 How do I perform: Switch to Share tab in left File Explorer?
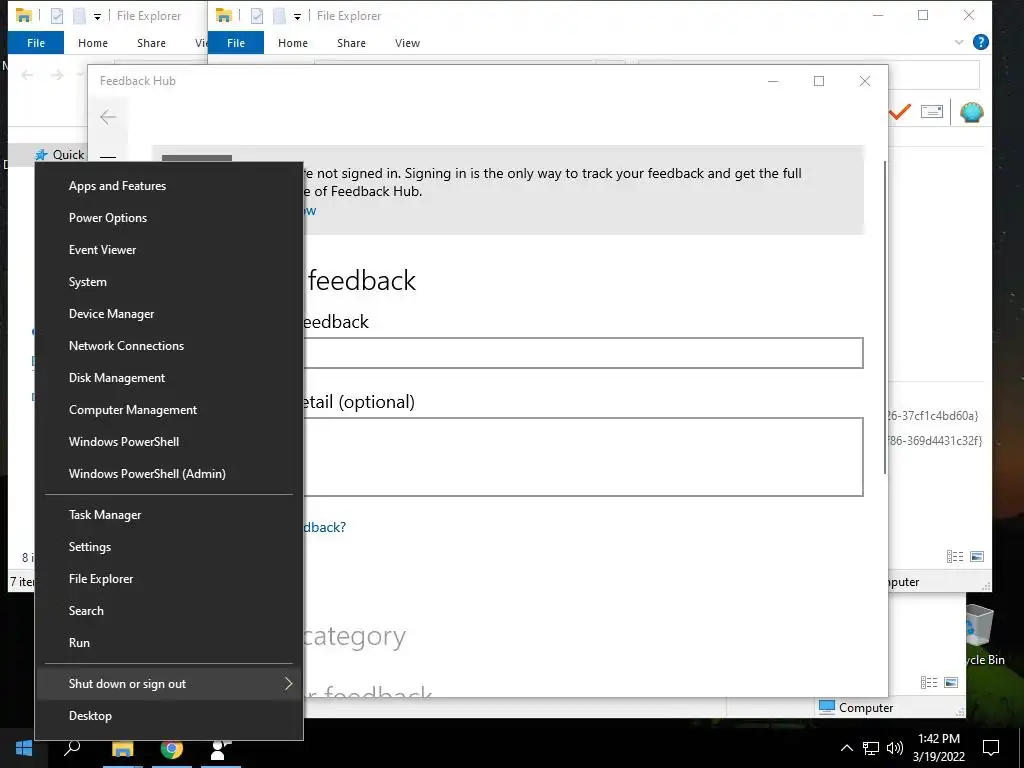tap(152, 43)
